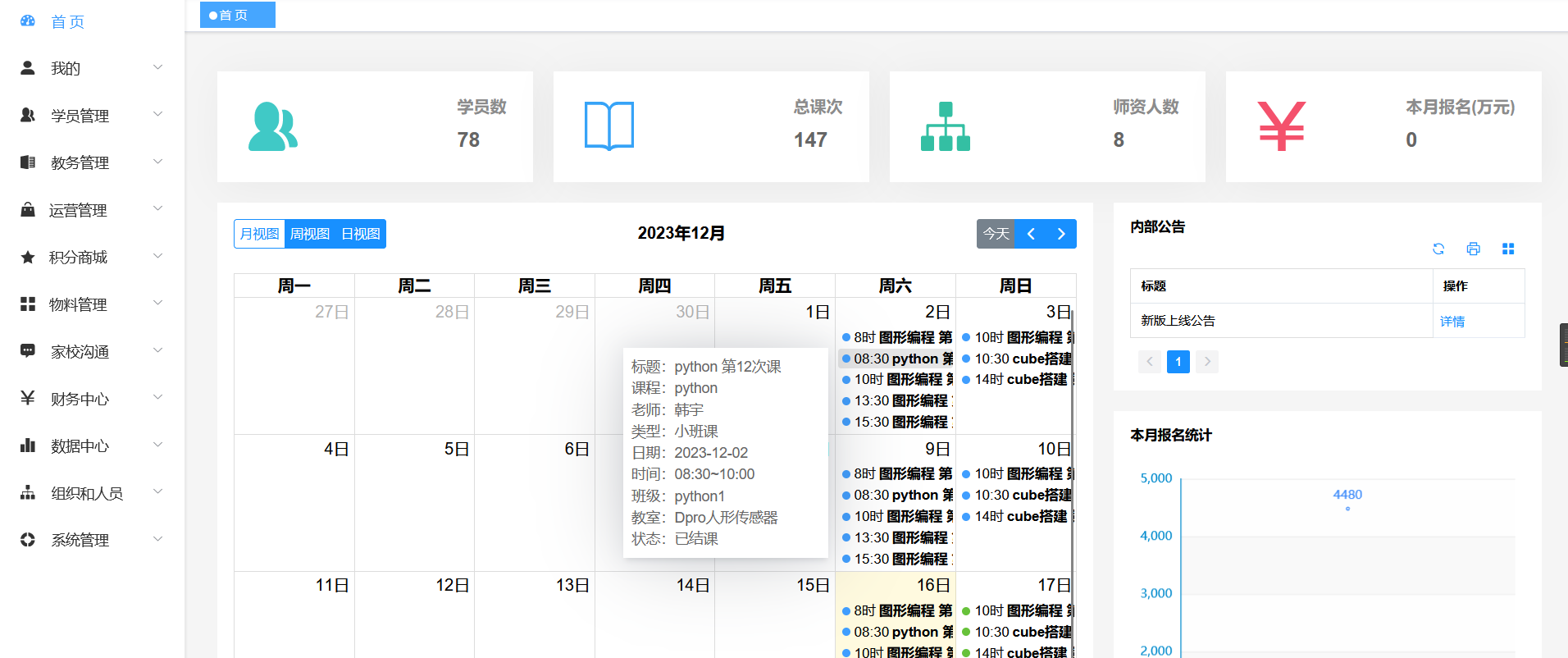
Task: Expand the 学员管理 menu chevron
Action: [x=158, y=114]
